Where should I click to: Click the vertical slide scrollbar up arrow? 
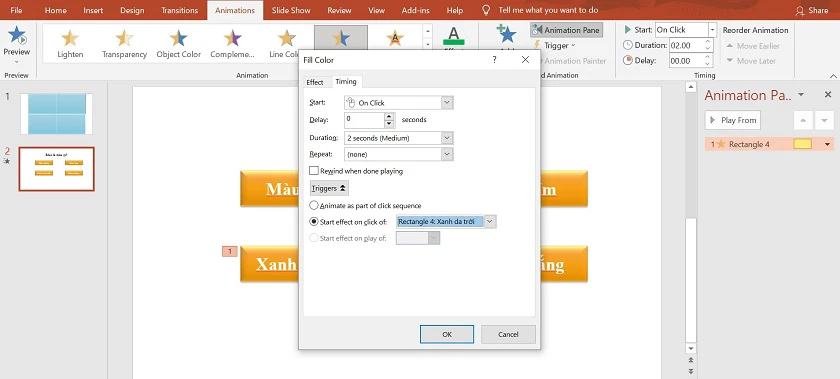(691, 87)
